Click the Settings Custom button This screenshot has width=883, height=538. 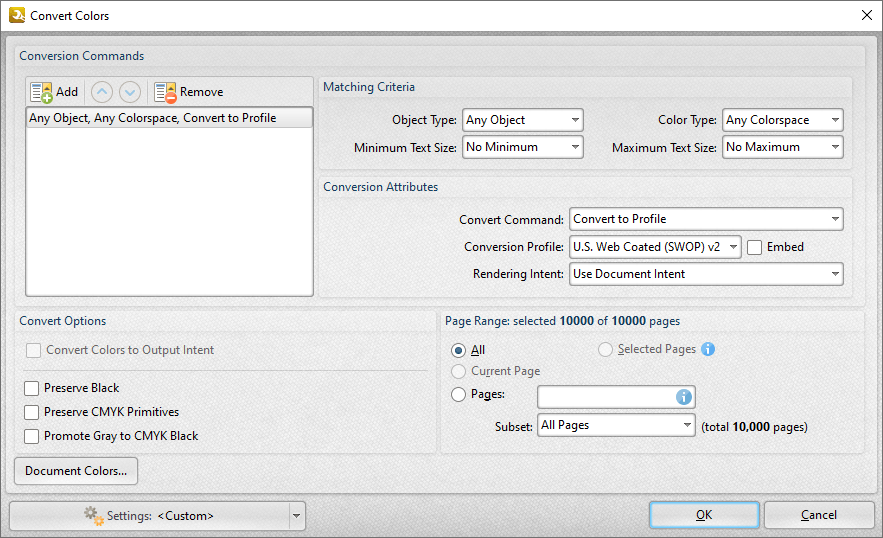coord(149,516)
